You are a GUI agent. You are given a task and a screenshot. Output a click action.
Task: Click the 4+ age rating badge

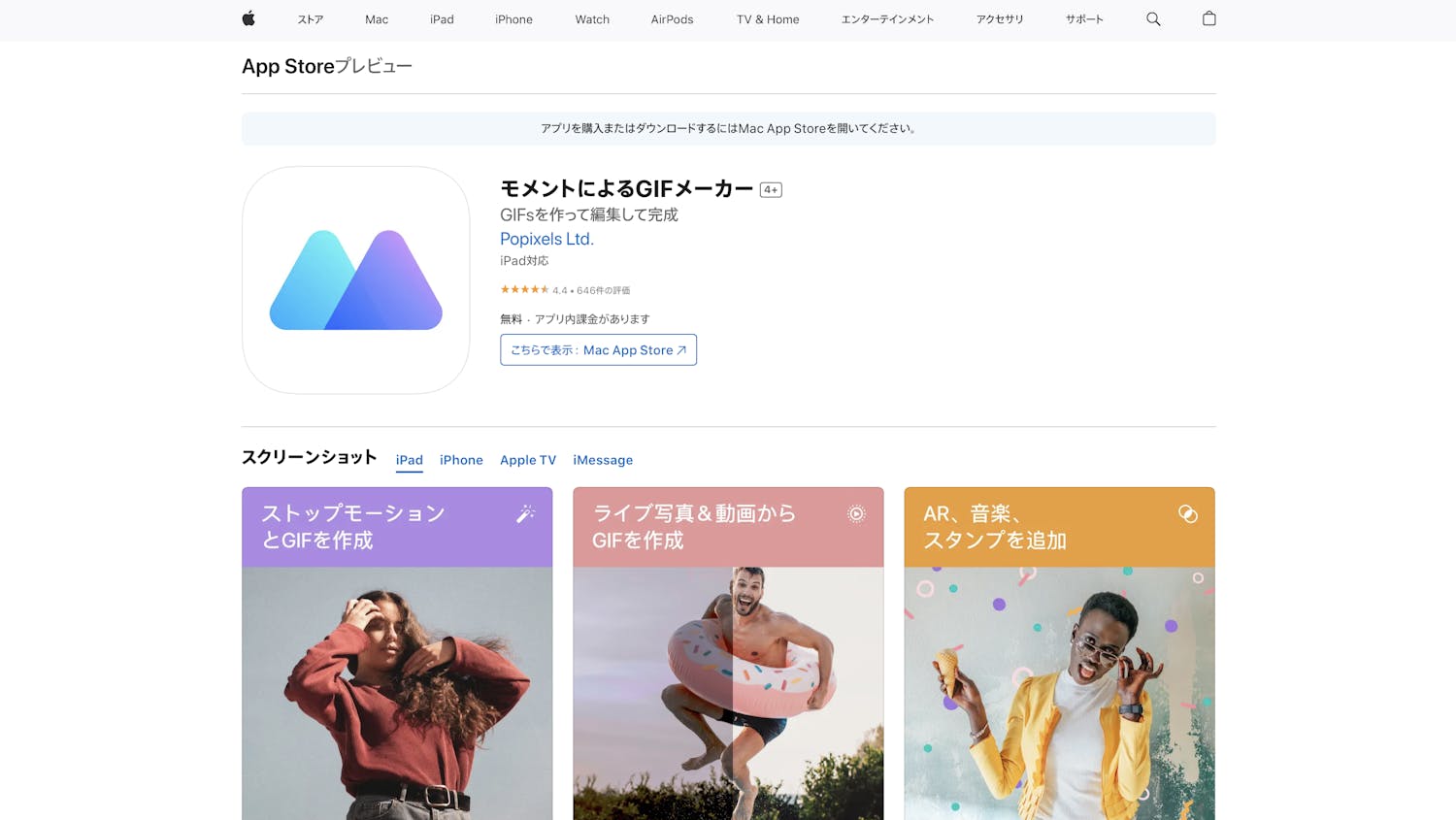pos(771,190)
